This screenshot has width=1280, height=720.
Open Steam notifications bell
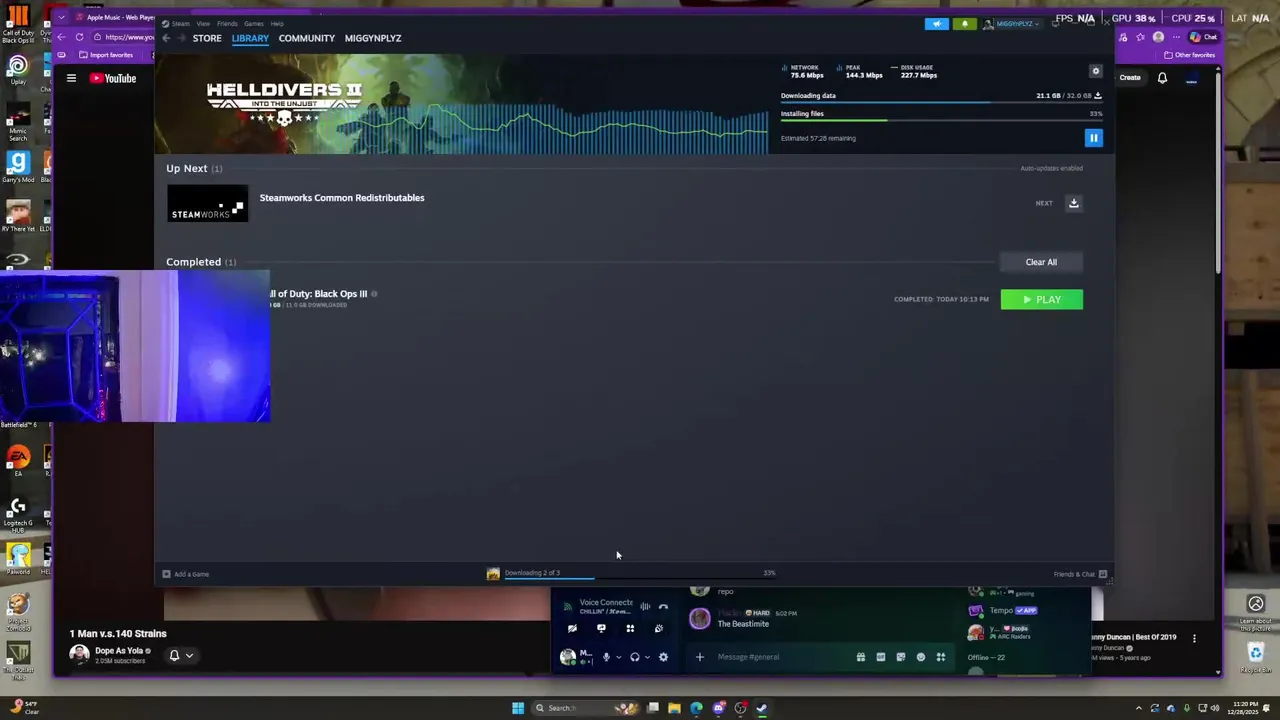coord(964,24)
